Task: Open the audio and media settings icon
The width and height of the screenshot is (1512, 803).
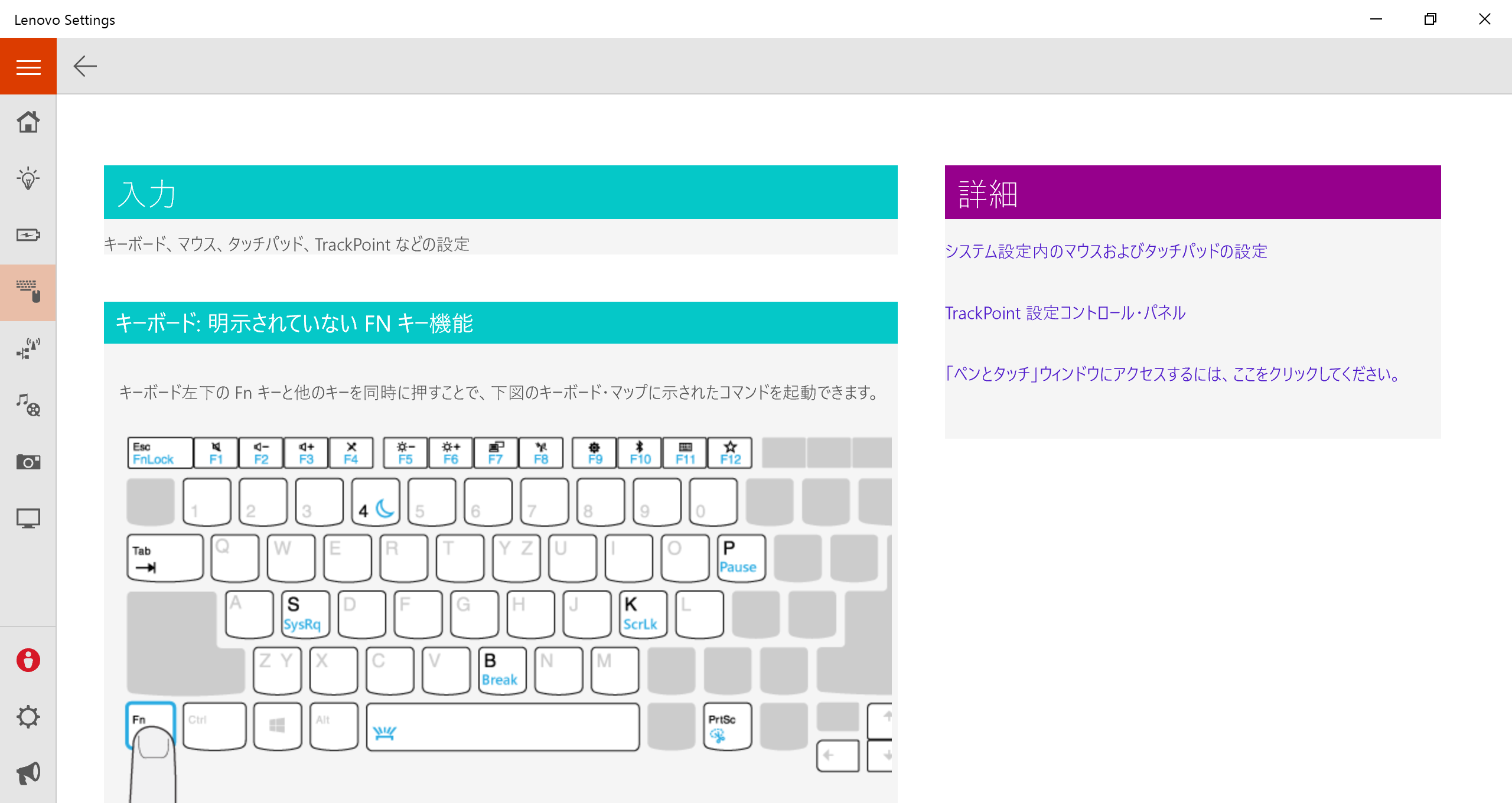Action: (x=28, y=405)
